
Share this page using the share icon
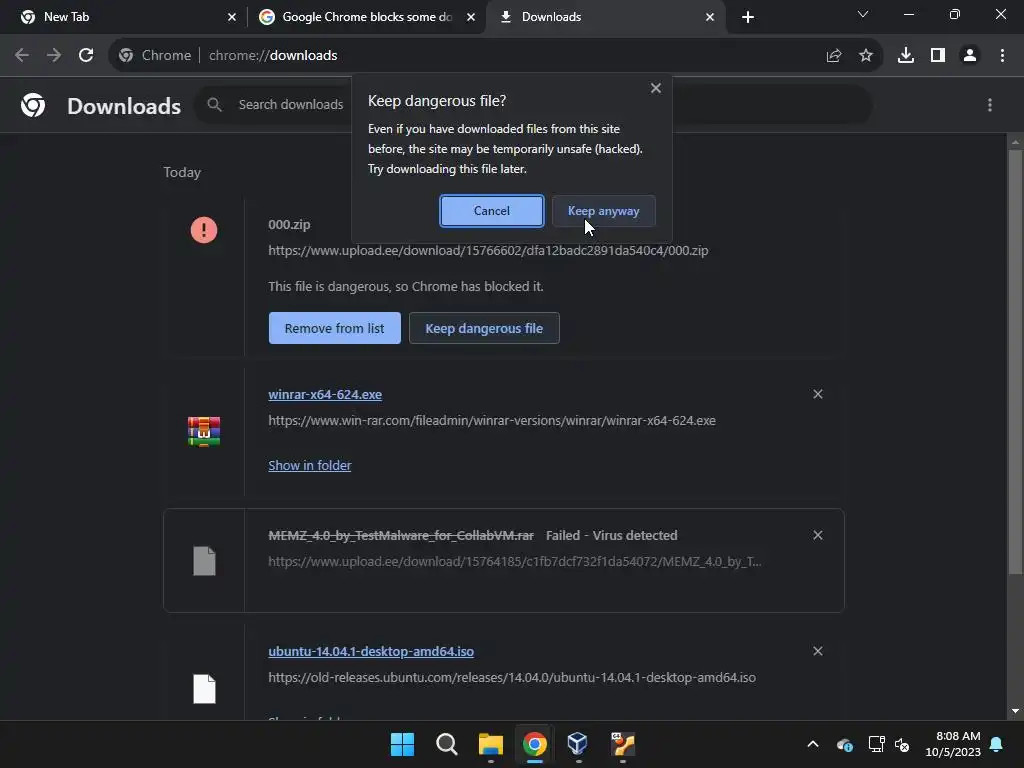(833, 56)
